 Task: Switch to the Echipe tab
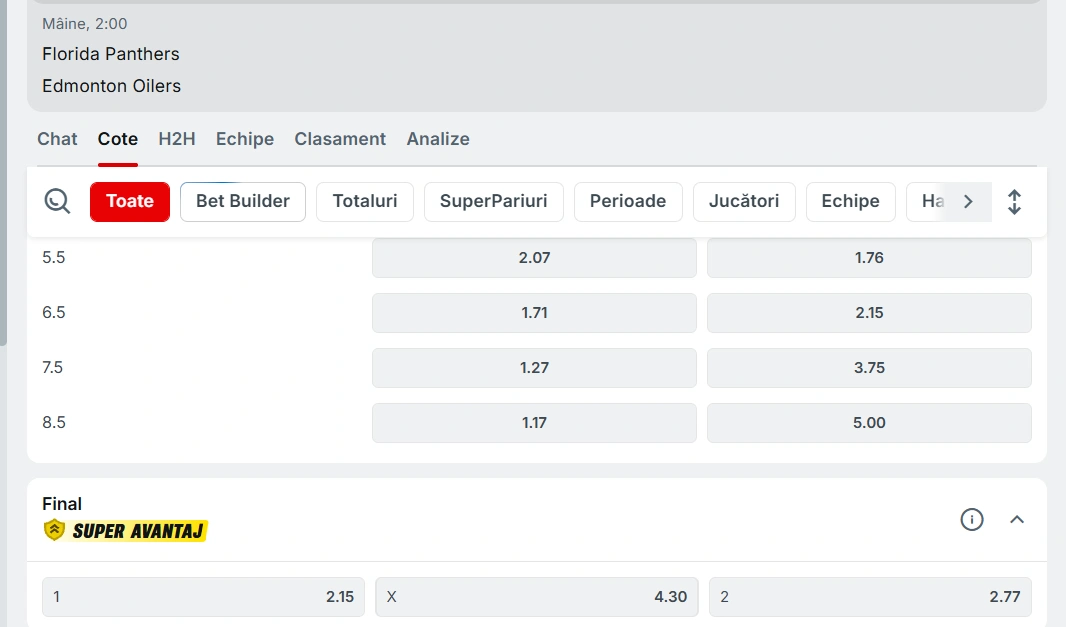click(245, 139)
